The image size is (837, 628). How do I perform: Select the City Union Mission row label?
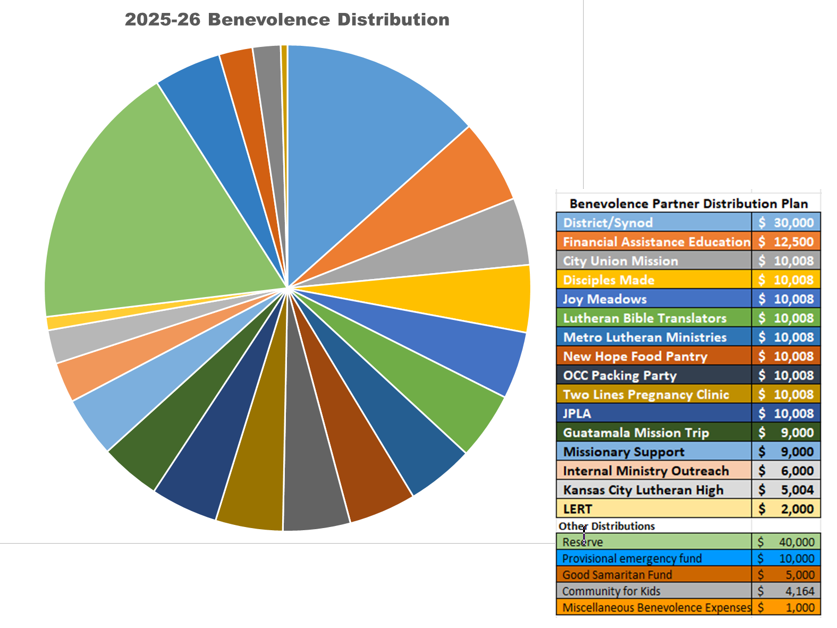pyautogui.click(x=653, y=261)
